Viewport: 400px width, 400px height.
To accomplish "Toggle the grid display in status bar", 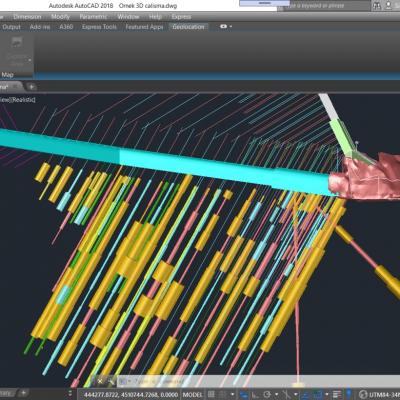I will tap(211, 395).
